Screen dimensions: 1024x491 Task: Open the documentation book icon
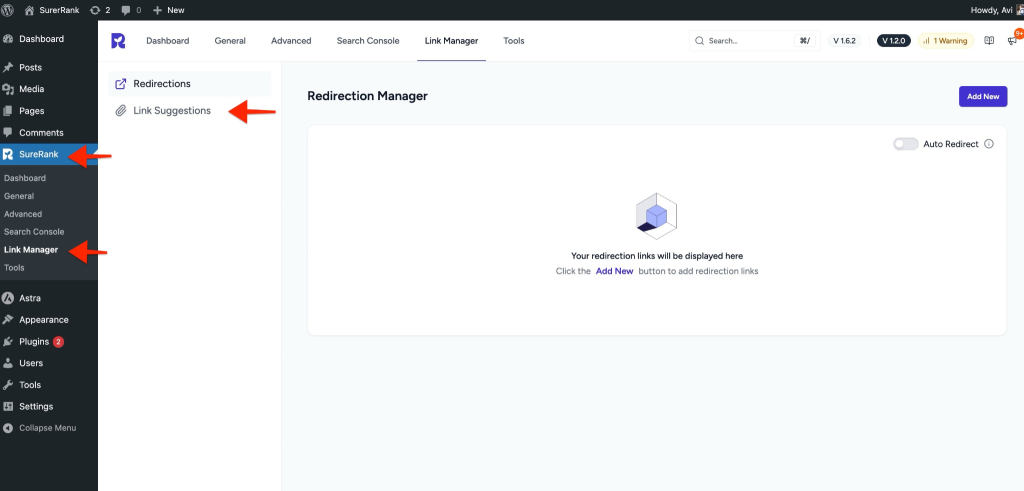point(989,40)
